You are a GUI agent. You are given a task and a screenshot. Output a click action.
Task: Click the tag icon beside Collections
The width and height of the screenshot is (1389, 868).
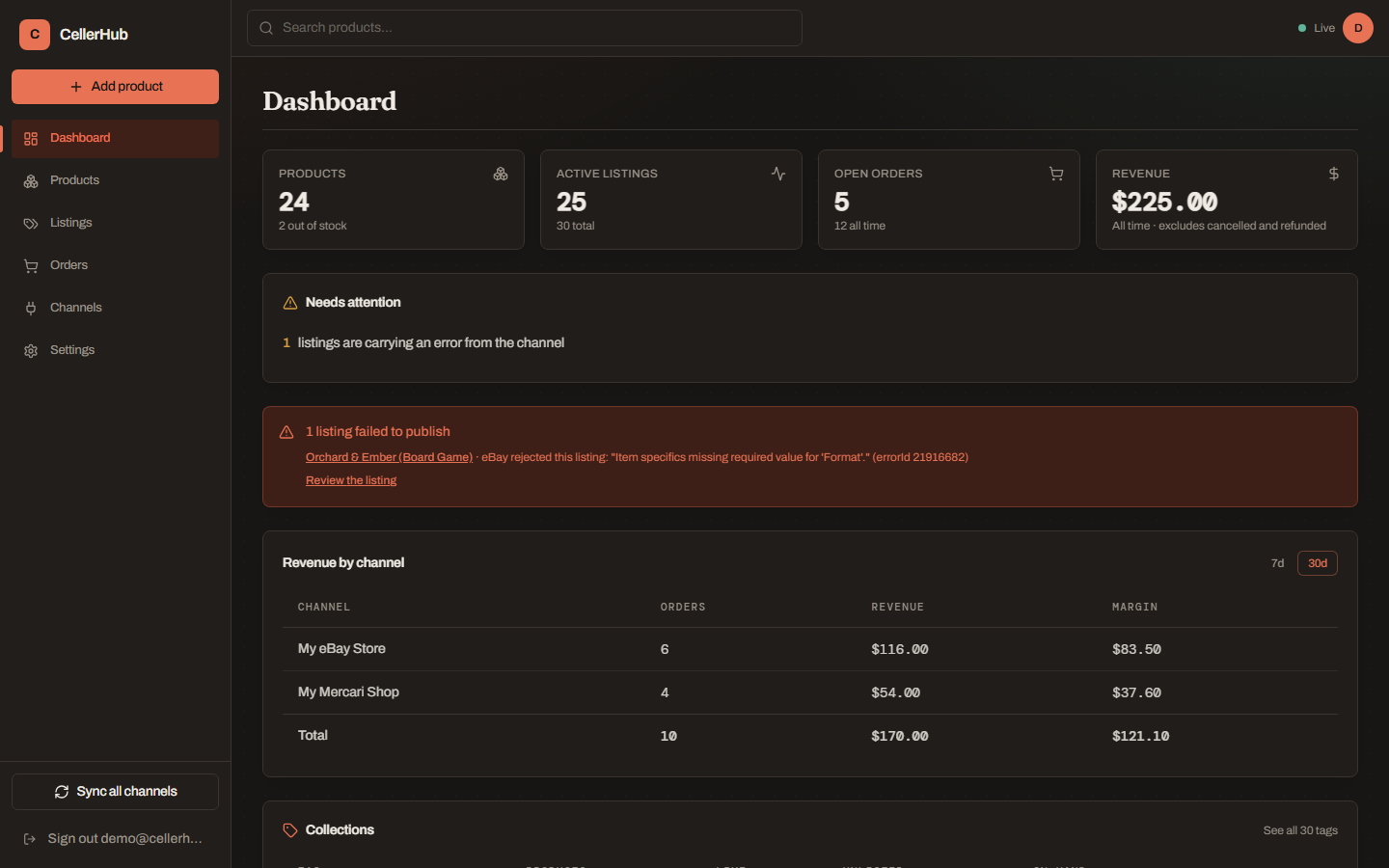(290, 830)
